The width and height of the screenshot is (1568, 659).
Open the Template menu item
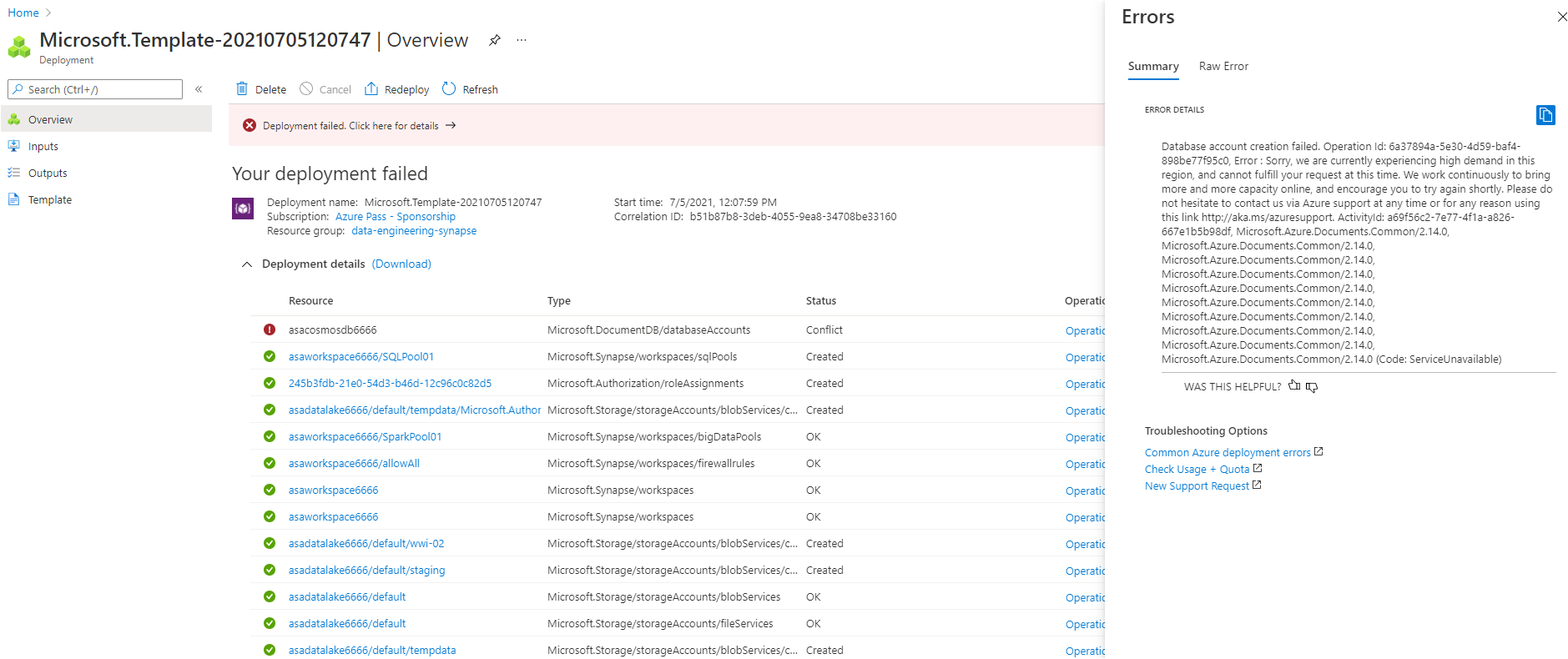click(106, 199)
